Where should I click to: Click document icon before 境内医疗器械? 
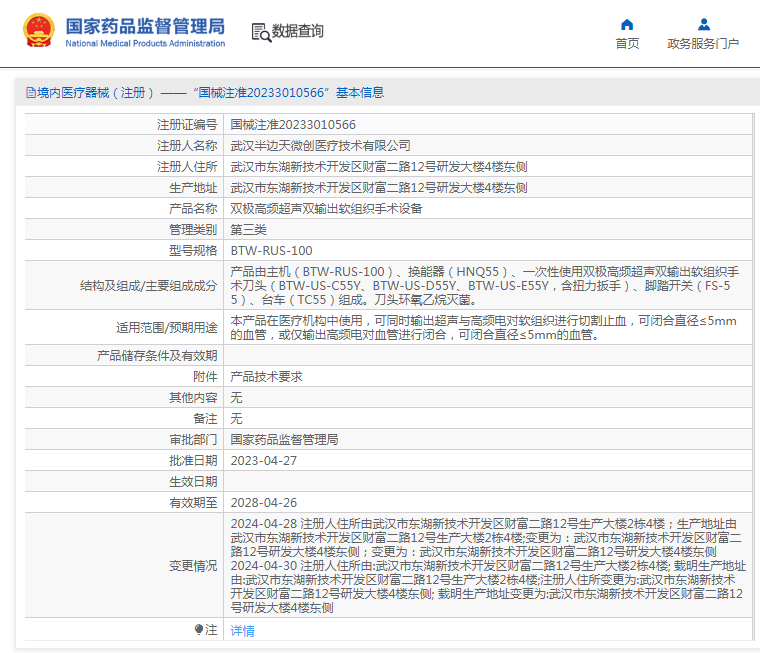tap(31, 93)
